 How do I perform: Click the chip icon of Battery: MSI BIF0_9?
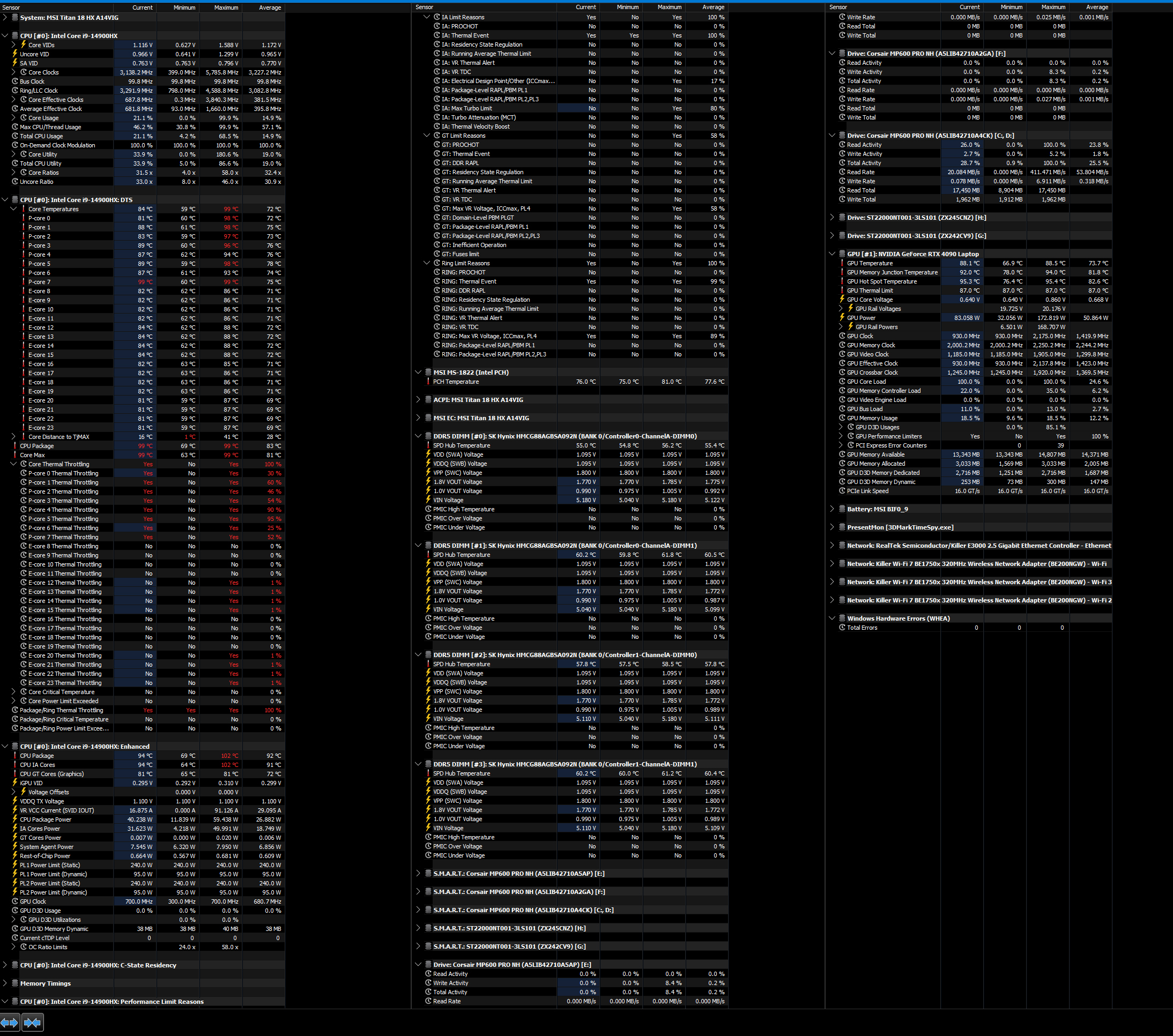point(842,509)
